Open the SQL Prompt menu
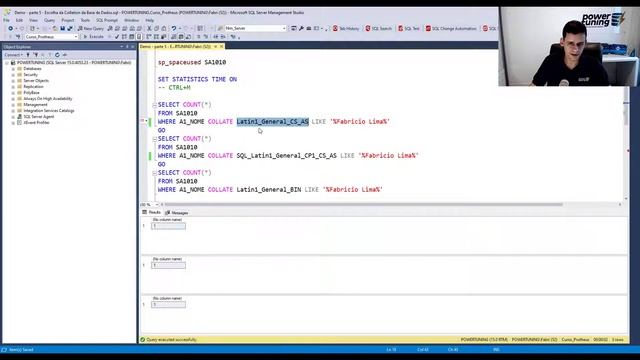 [x=107, y=20]
